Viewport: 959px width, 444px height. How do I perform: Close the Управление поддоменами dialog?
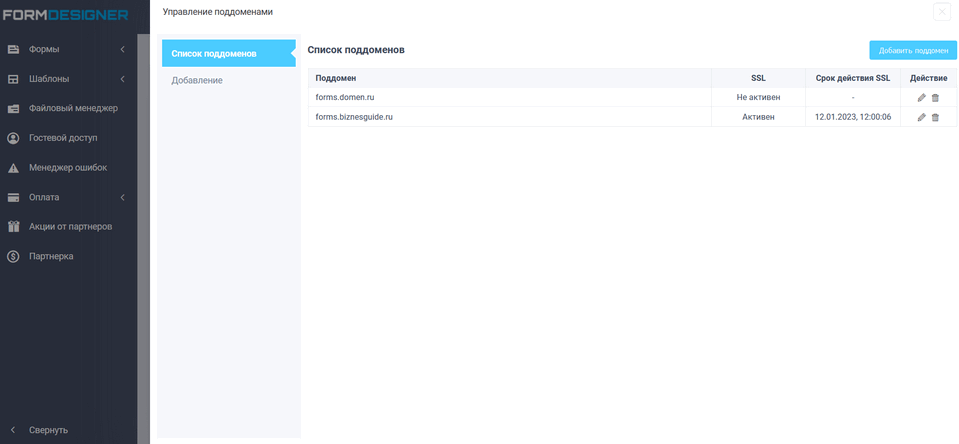click(x=941, y=12)
